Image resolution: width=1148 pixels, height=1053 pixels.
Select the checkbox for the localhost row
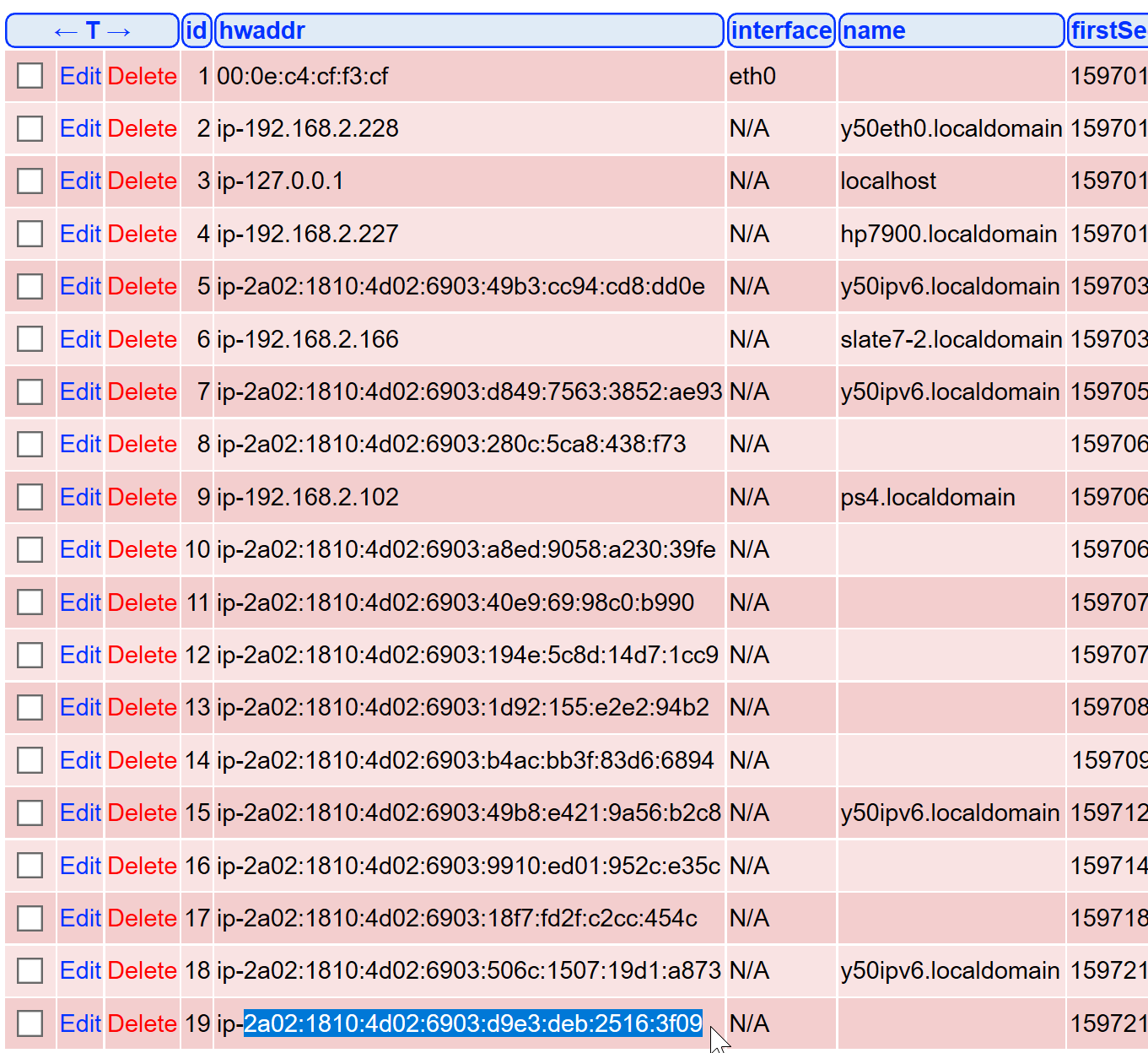pyautogui.click(x=30, y=181)
